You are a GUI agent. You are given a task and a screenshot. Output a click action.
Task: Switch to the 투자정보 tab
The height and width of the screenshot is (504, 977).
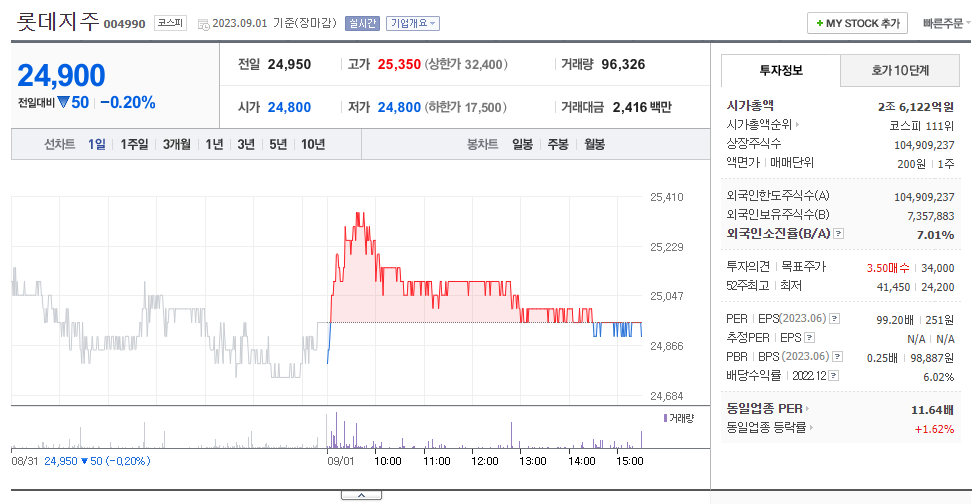781,70
